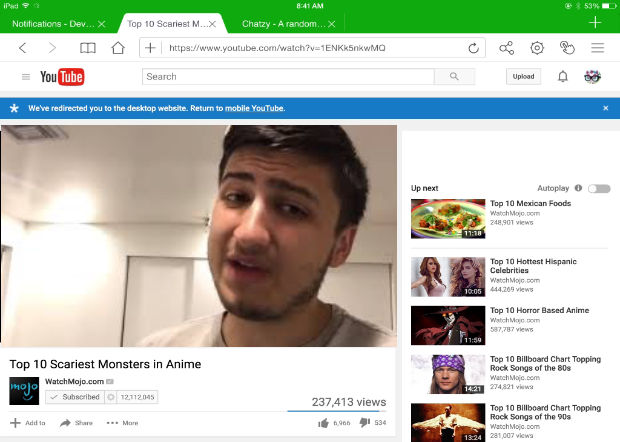Image resolution: width=620 pixels, height=442 pixels.
Task: Expand the More actions menu
Action: click(123, 423)
